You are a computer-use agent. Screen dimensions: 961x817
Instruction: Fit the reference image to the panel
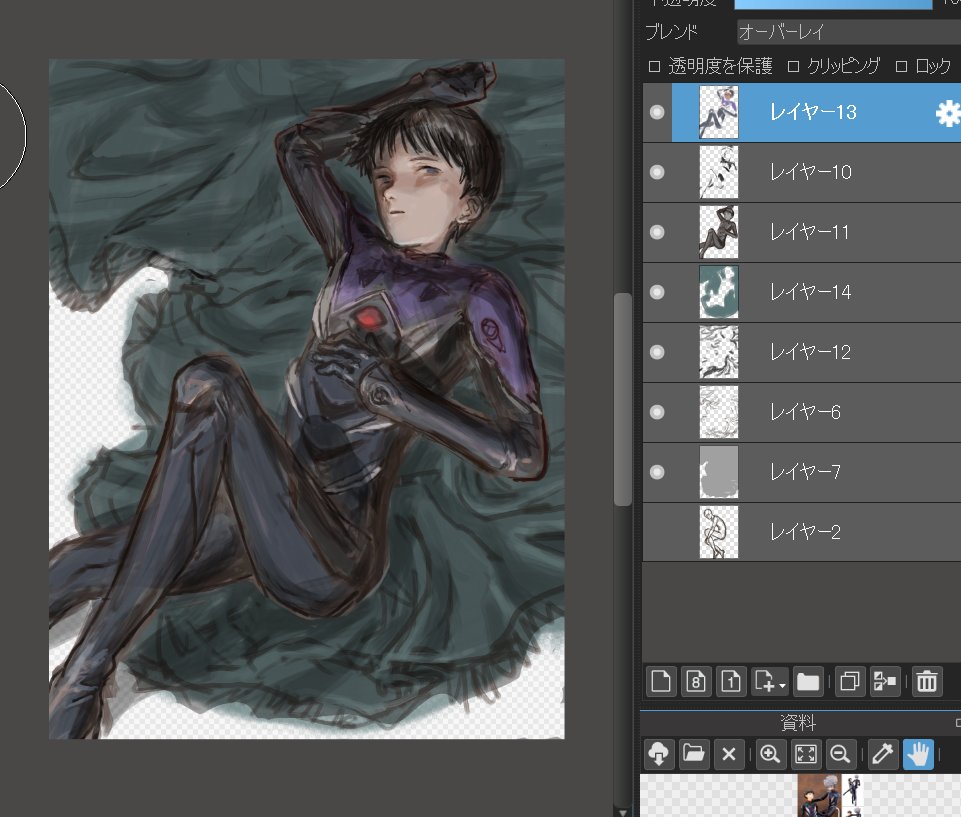[x=805, y=753]
